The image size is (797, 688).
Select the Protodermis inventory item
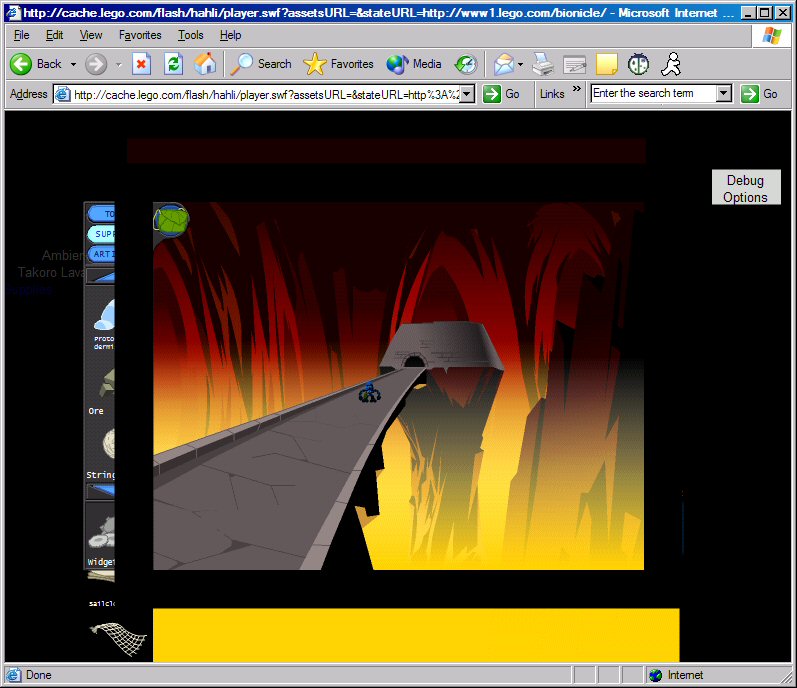pyautogui.click(x=104, y=324)
